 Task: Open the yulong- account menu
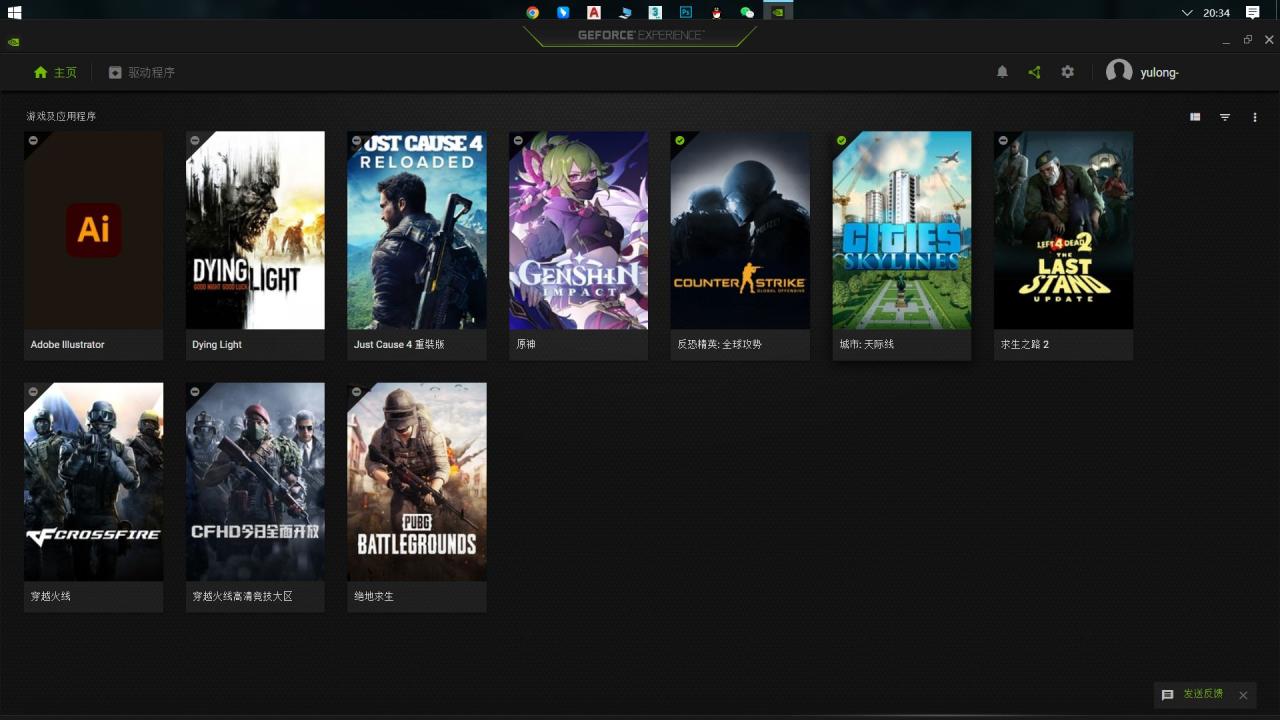(1160, 73)
